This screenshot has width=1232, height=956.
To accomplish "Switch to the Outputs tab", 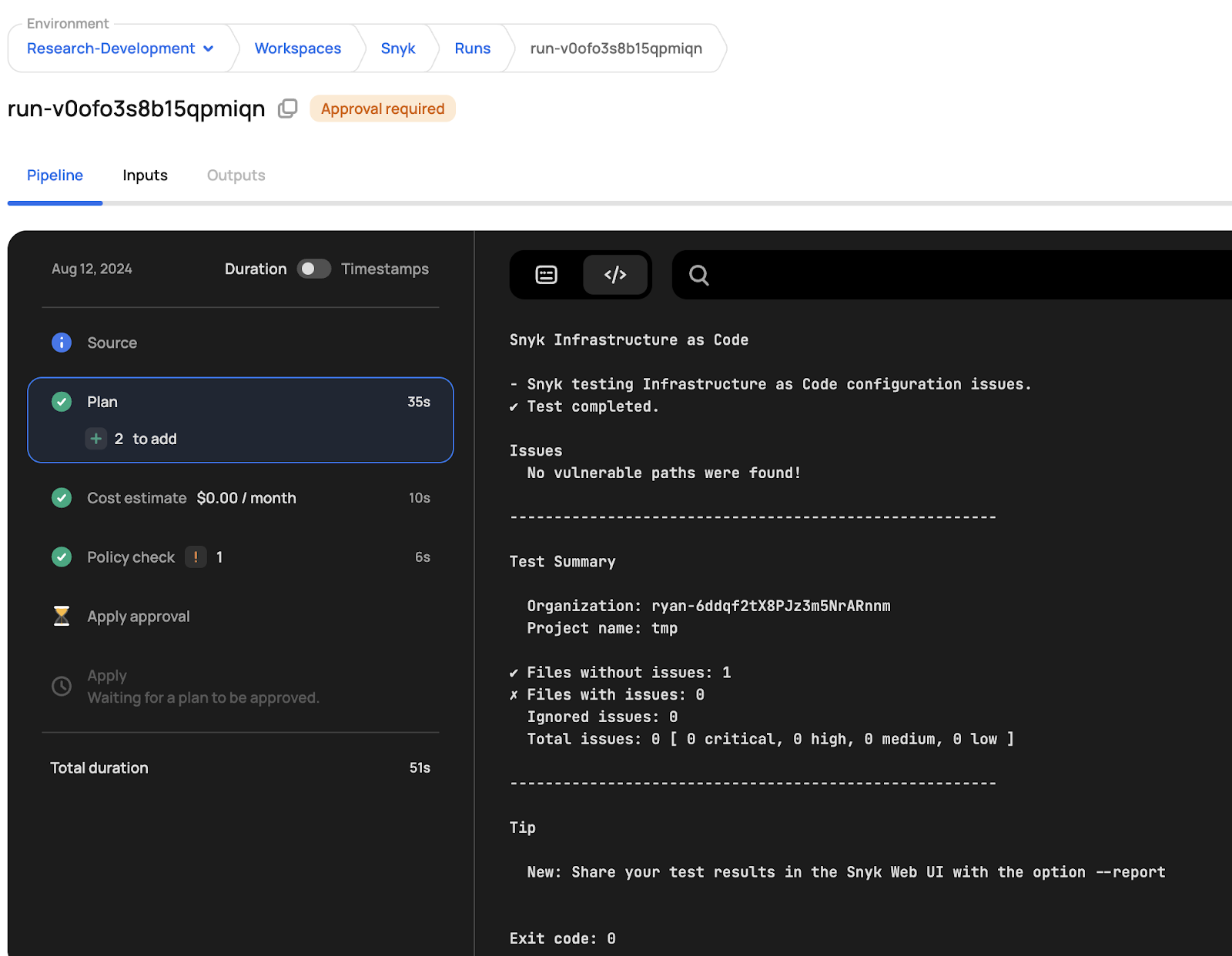I will point(236,175).
